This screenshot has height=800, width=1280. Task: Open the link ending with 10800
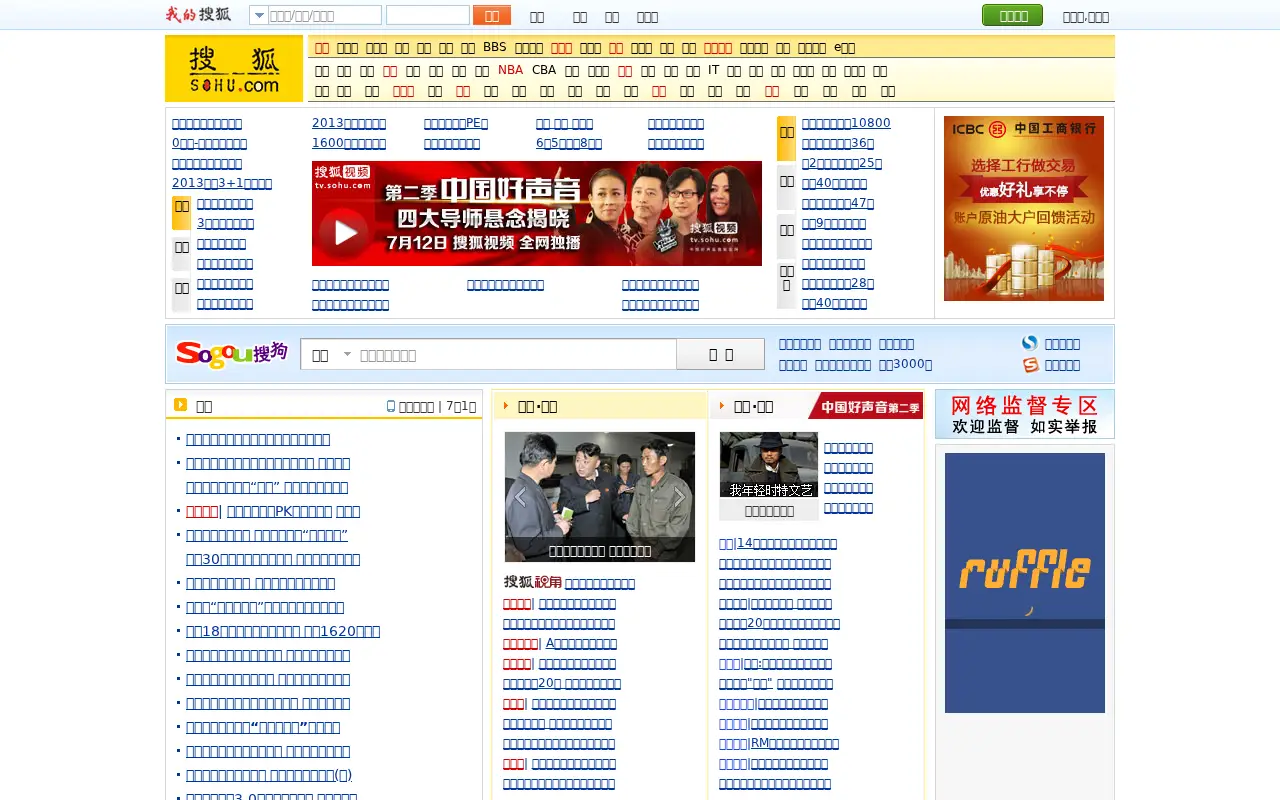[x=846, y=123]
